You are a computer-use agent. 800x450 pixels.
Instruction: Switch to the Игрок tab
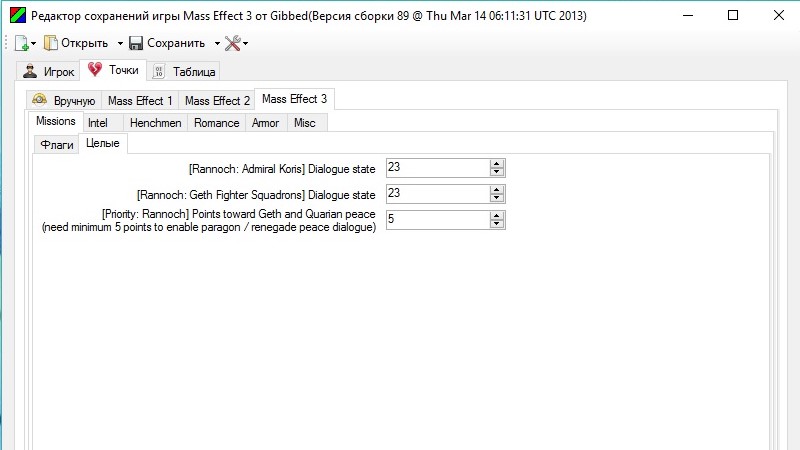click(x=49, y=71)
